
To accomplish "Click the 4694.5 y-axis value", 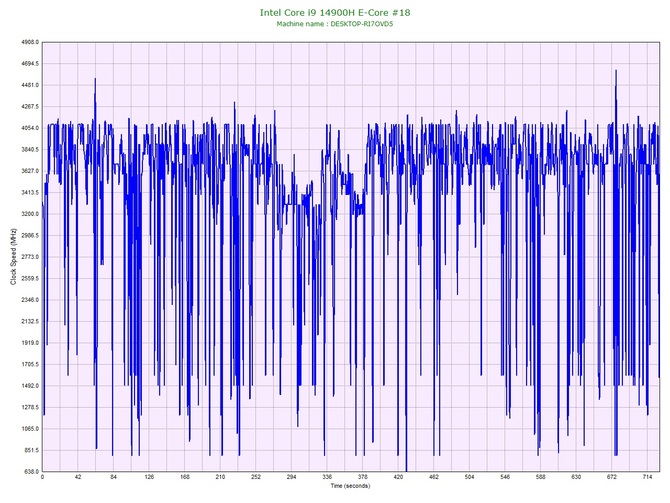I will (30, 64).
